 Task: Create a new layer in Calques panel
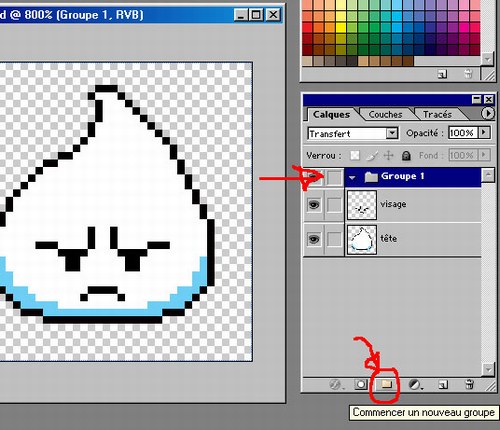[443, 385]
